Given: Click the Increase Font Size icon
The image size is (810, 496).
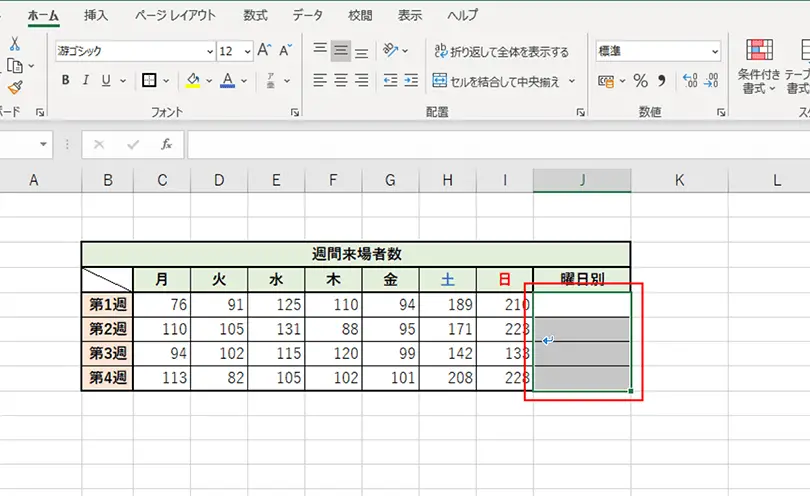Looking at the screenshot, I should point(264,50).
